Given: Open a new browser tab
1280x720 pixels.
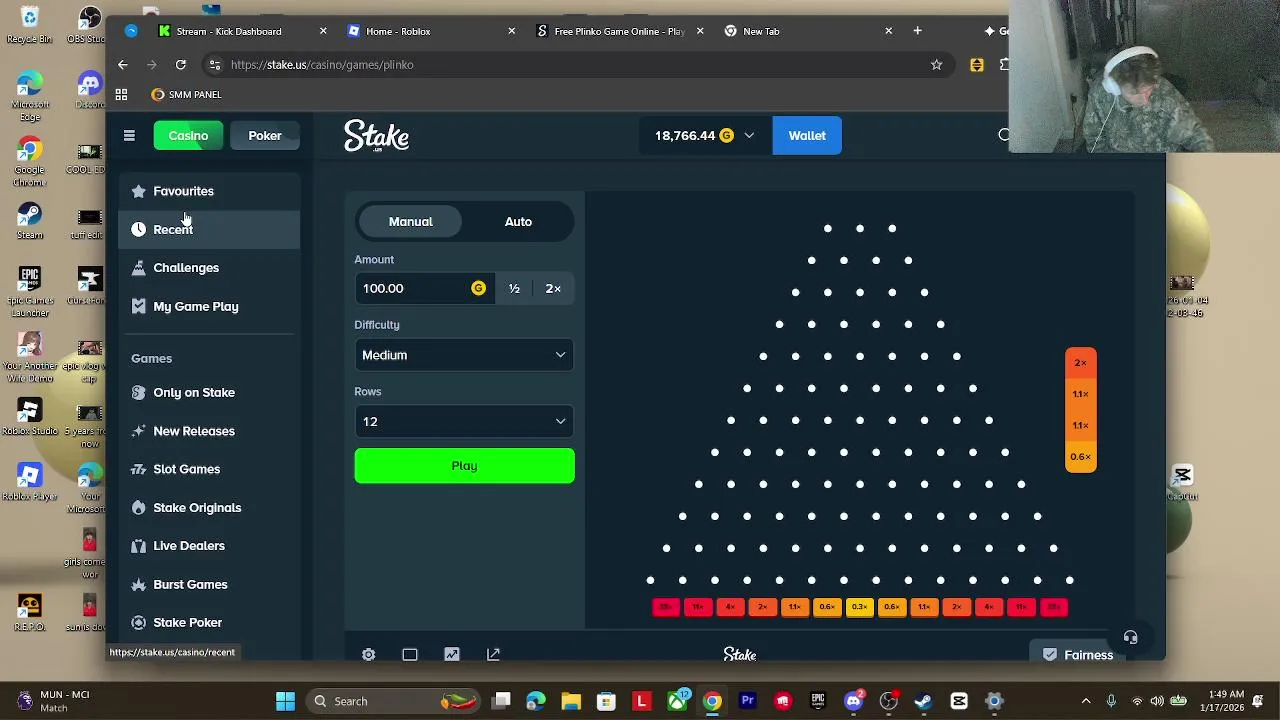Looking at the screenshot, I should tap(917, 31).
